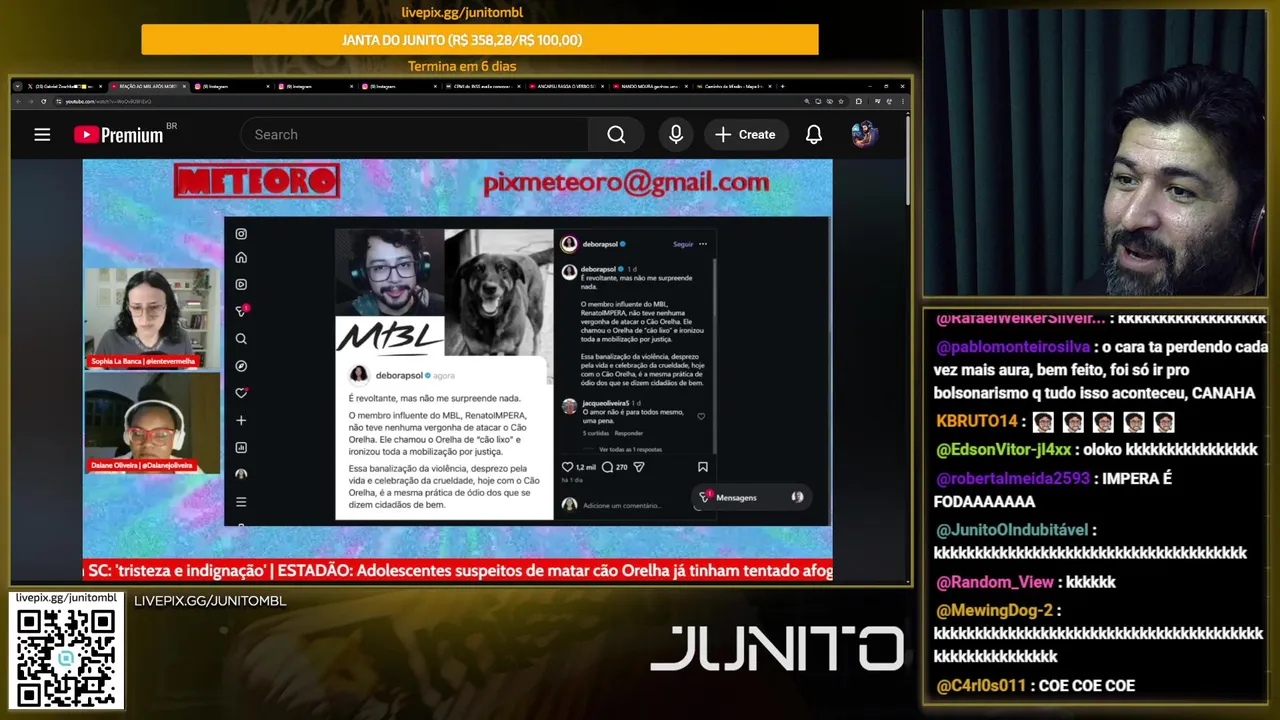Click @robertalmeida2593 chat username
Viewport: 1280px width, 720px height.
point(1013,478)
